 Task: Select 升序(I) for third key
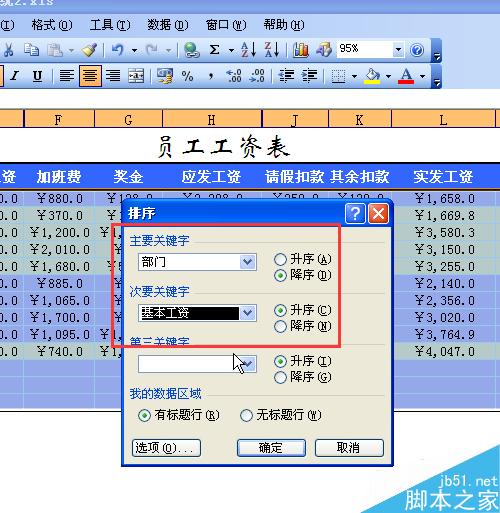coord(280,361)
